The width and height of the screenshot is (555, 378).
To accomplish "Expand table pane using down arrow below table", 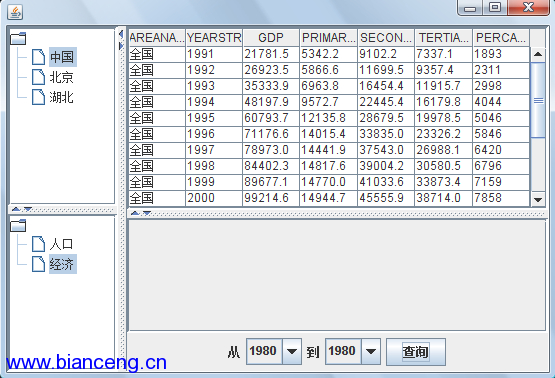I will click(x=147, y=213).
